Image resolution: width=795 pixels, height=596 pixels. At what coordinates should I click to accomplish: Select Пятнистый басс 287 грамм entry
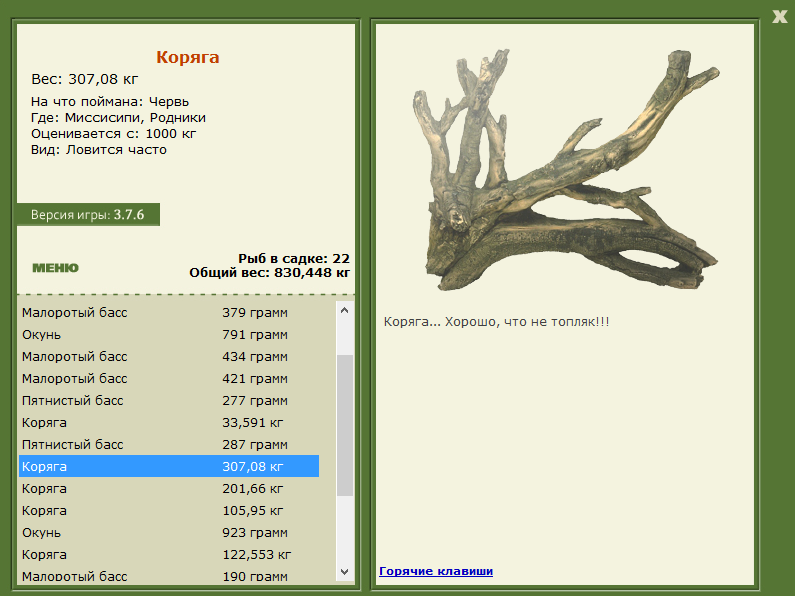[x=169, y=444]
